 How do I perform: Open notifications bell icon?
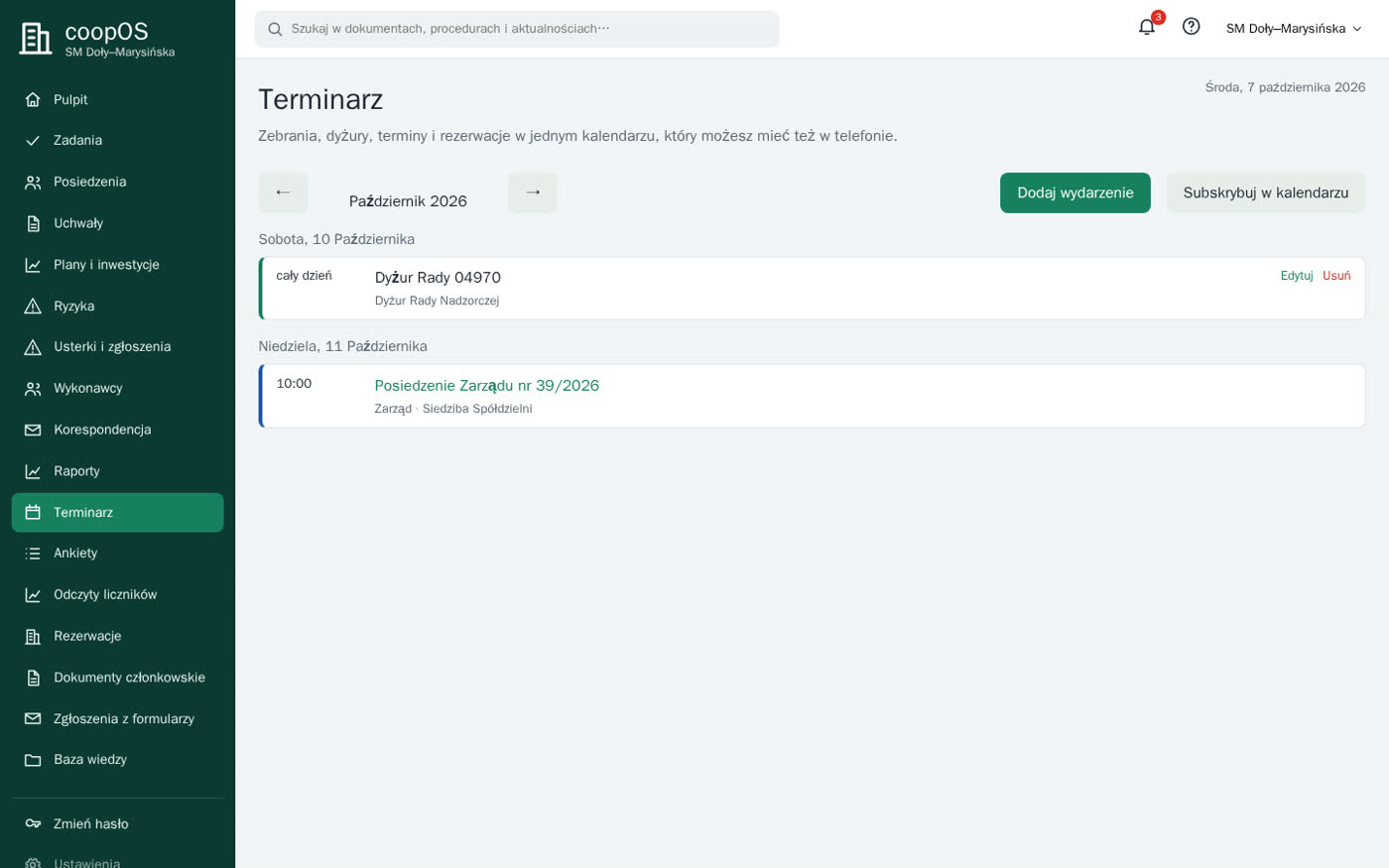[1147, 28]
